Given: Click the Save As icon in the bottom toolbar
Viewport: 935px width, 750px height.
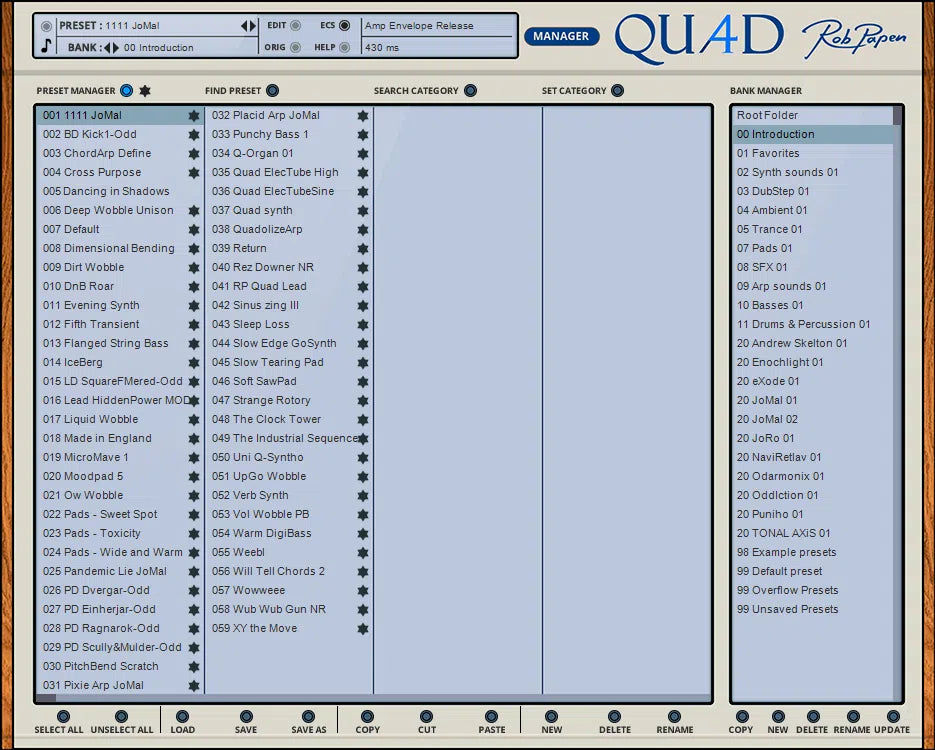Looking at the screenshot, I should 308,717.
